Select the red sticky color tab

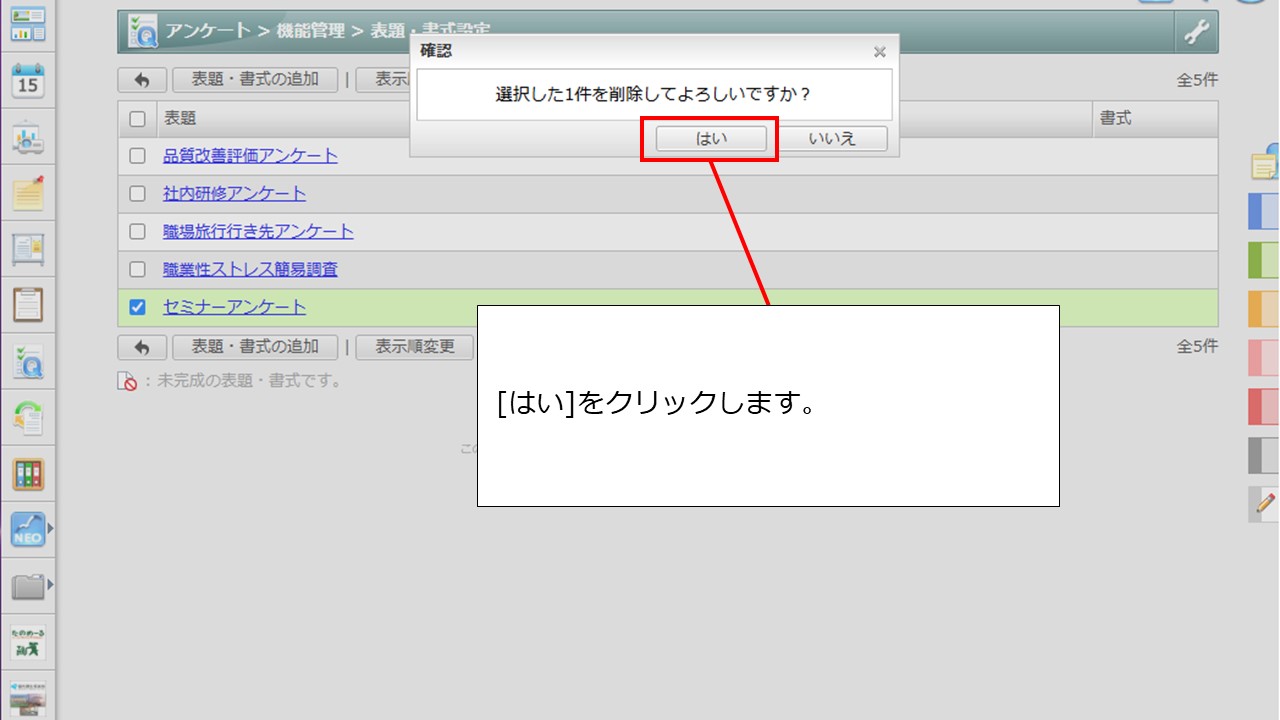pos(1264,406)
